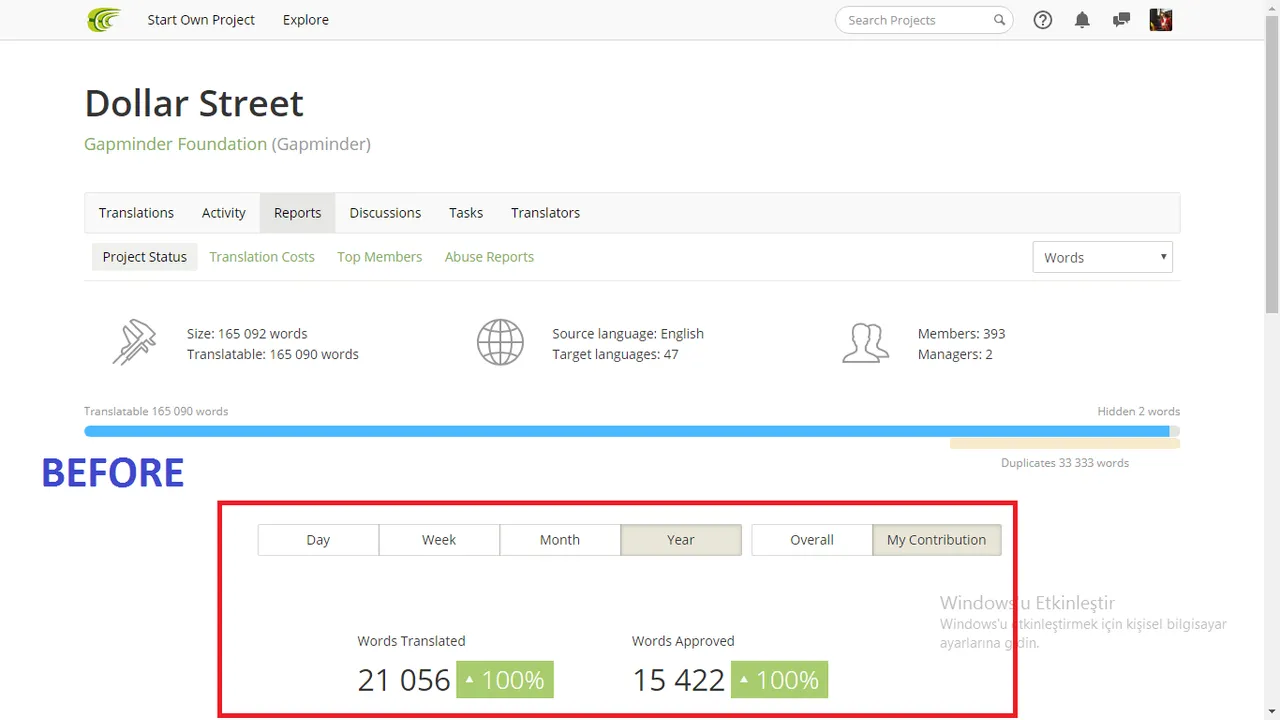
Task: Click the blue translation progress bar
Action: pyautogui.click(x=627, y=431)
